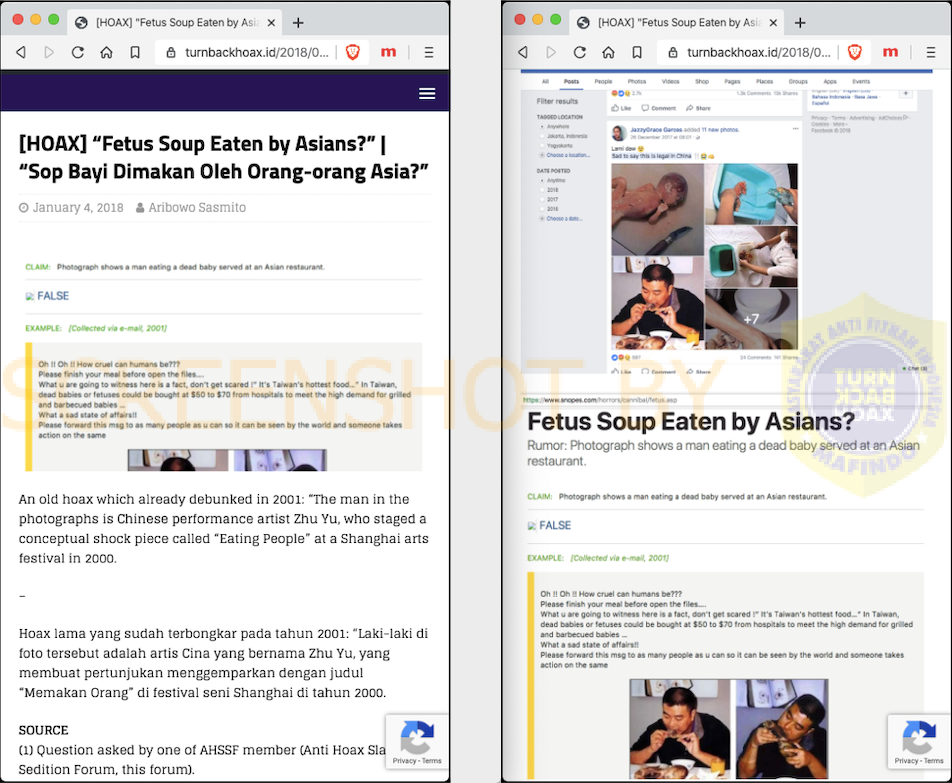Open site hamburger menu on purple header

pos(427,93)
